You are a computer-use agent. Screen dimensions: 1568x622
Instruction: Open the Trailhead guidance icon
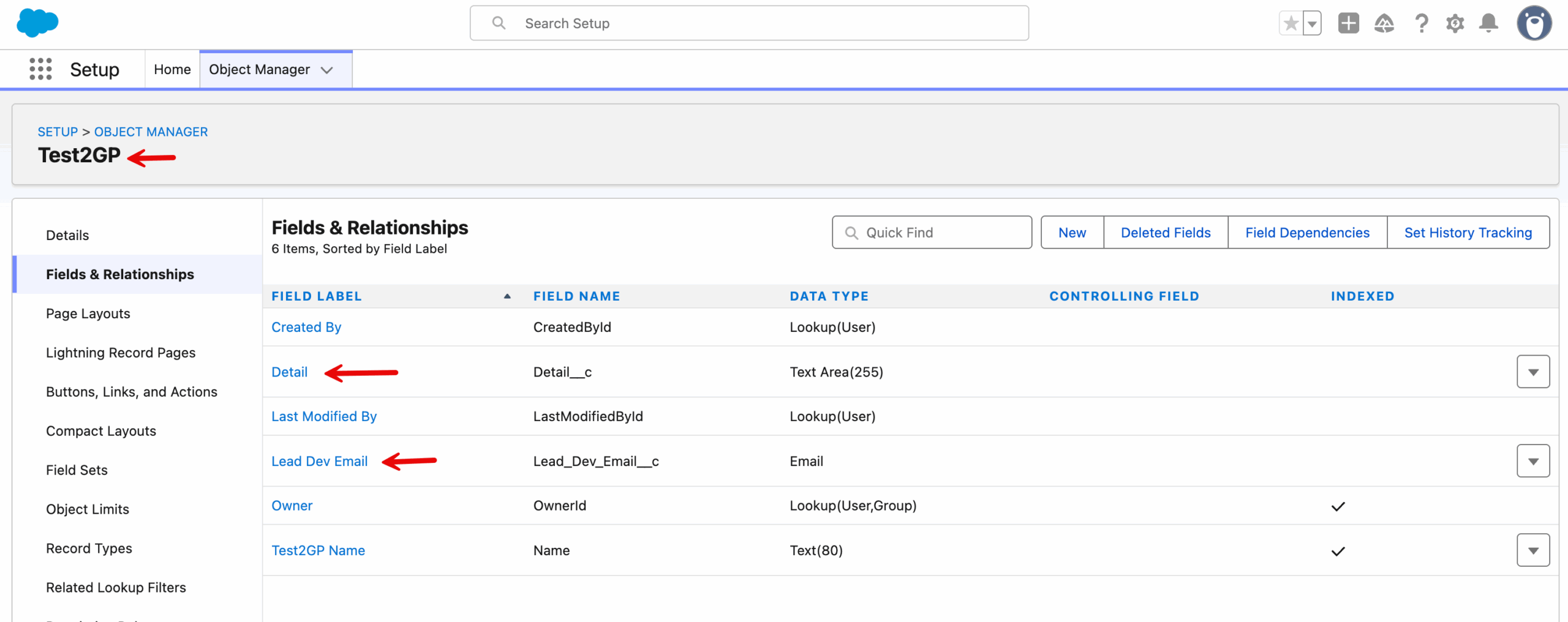click(x=1384, y=24)
